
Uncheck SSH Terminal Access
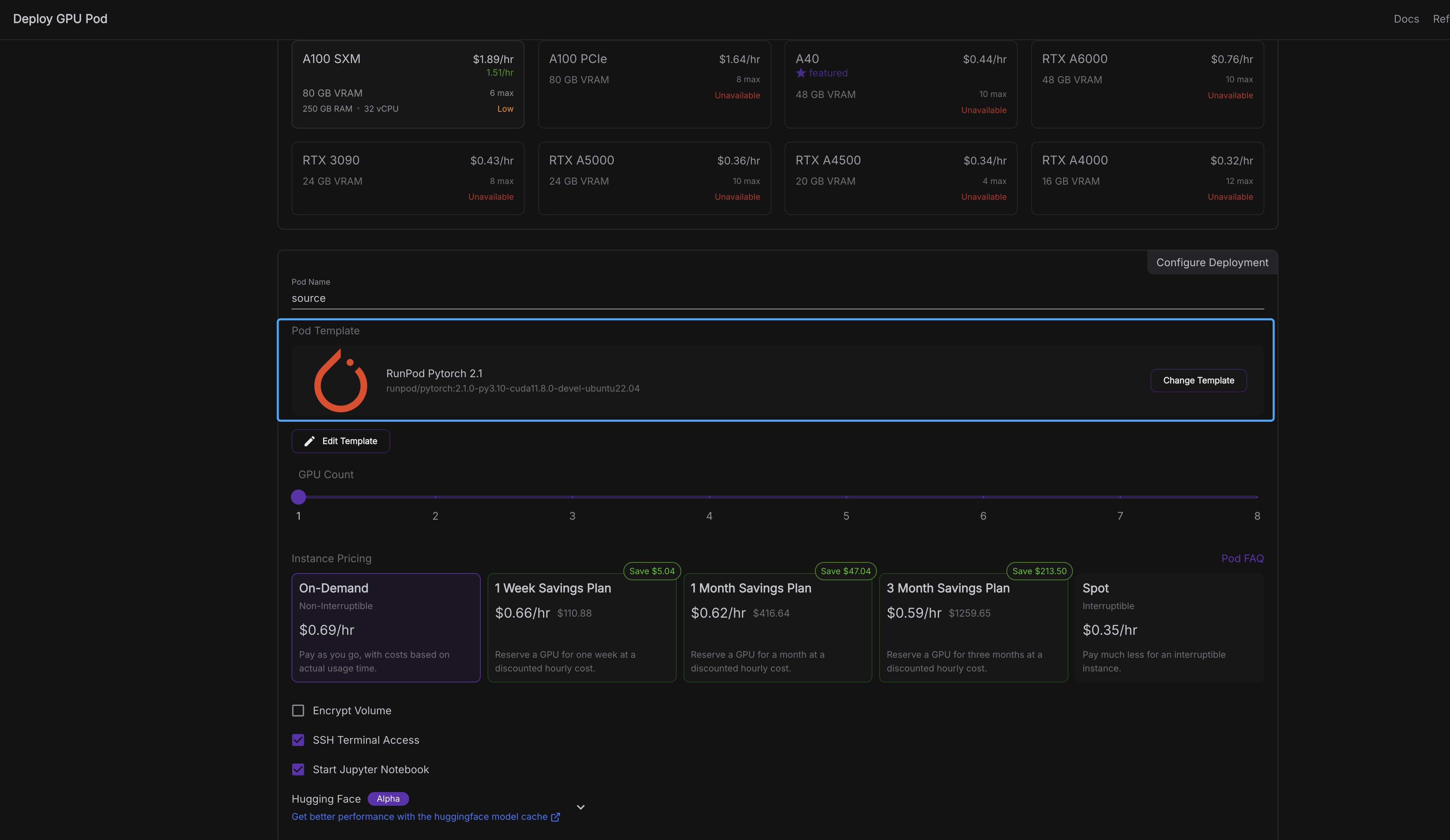point(298,740)
